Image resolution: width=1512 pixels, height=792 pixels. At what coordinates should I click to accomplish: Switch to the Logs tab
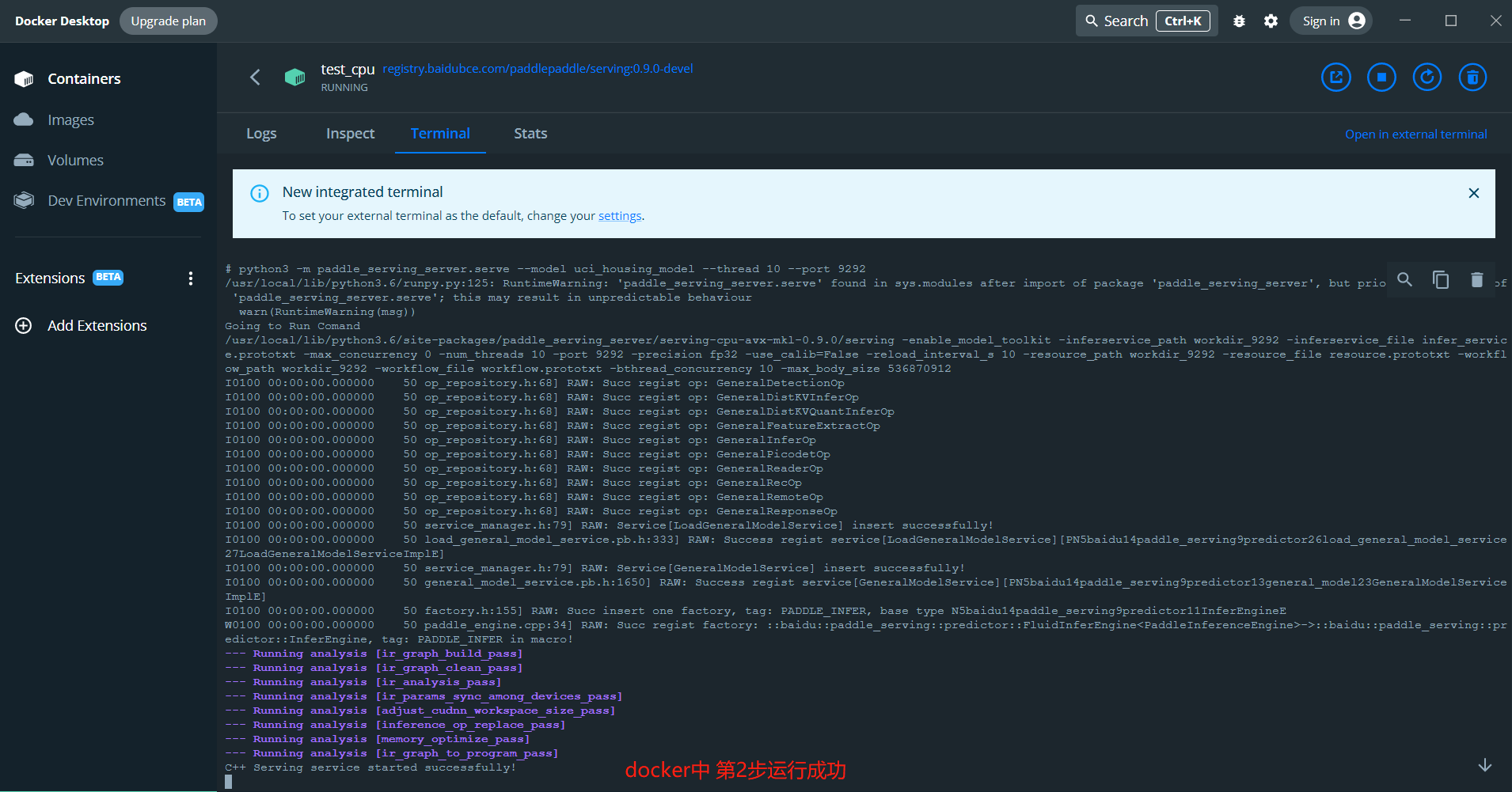[x=261, y=134]
